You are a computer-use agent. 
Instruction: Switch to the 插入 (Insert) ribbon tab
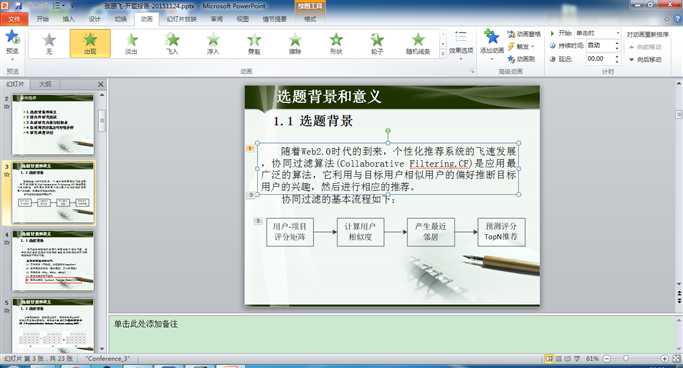tap(68, 19)
